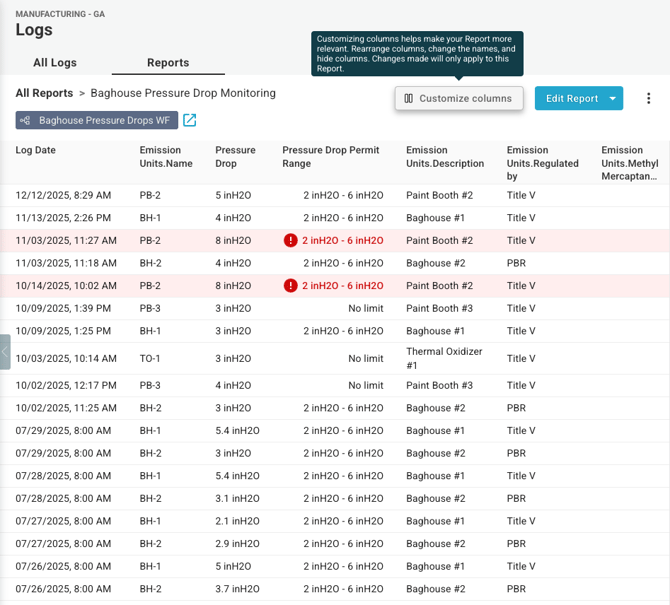This screenshot has width=670, height=605.
Task: Go back to All Reports breadcrumb
Action: coord(44,93)
